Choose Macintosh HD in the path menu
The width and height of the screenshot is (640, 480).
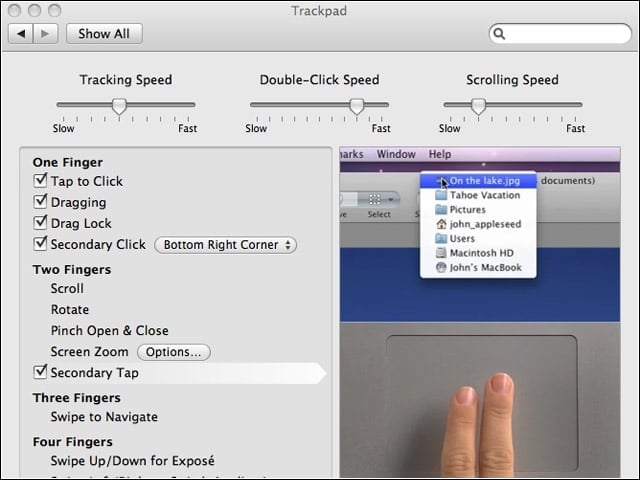[x=478, y=253]
